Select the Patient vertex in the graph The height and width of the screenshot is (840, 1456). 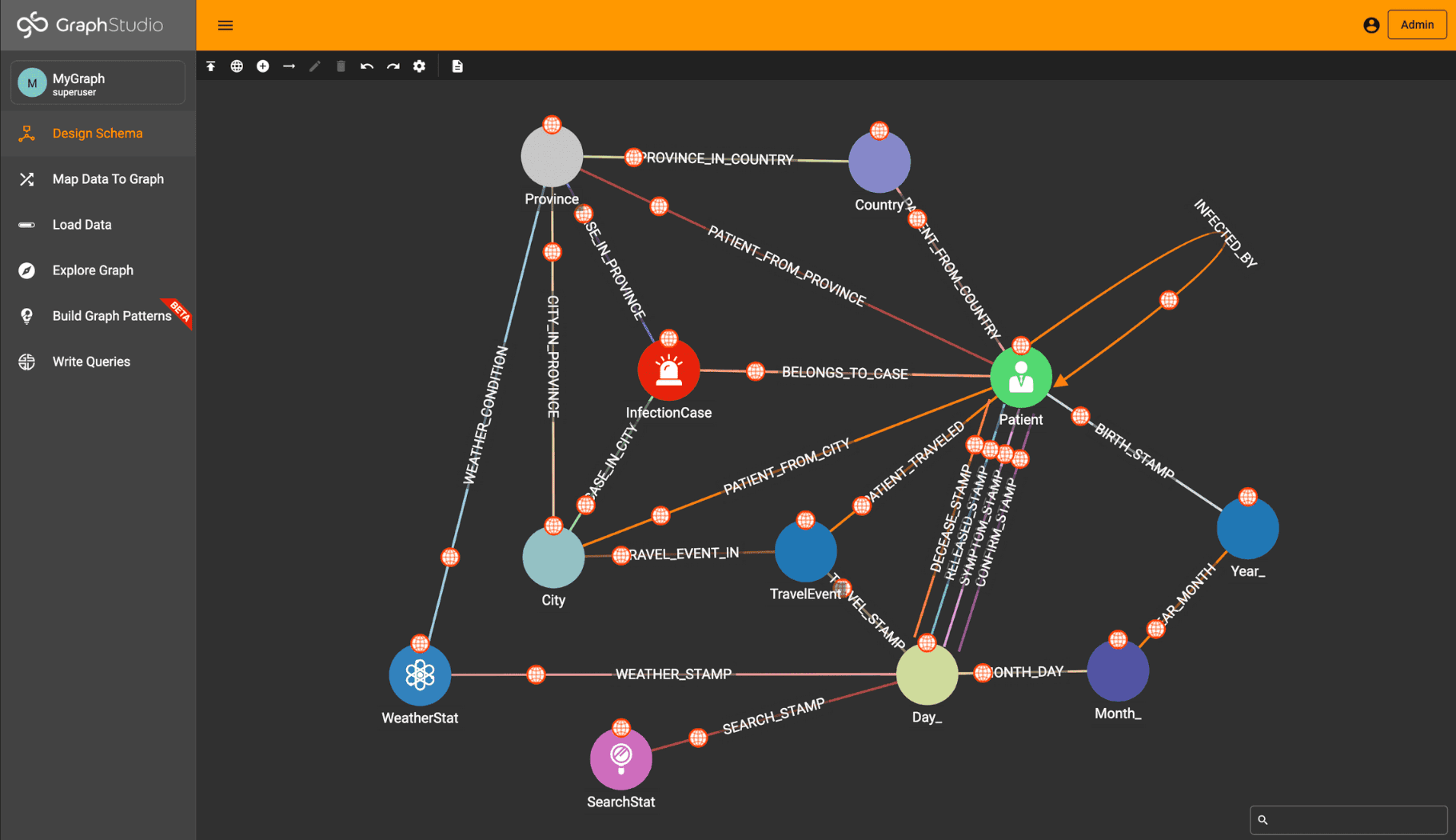(x=1021, y=376)
